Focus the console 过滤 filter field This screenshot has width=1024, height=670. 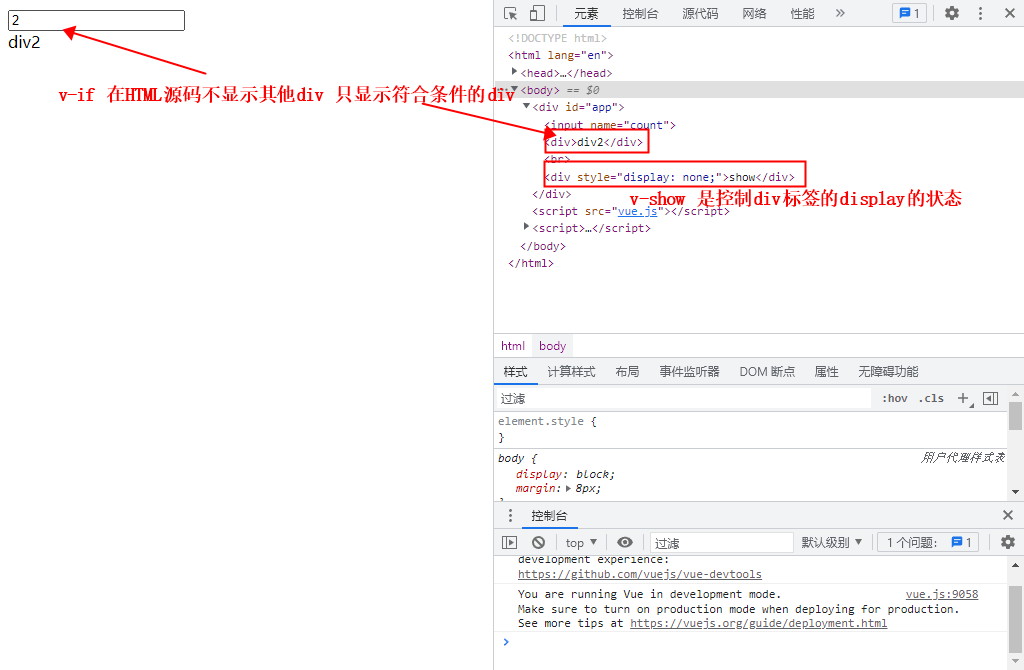(x=722, y=543)
